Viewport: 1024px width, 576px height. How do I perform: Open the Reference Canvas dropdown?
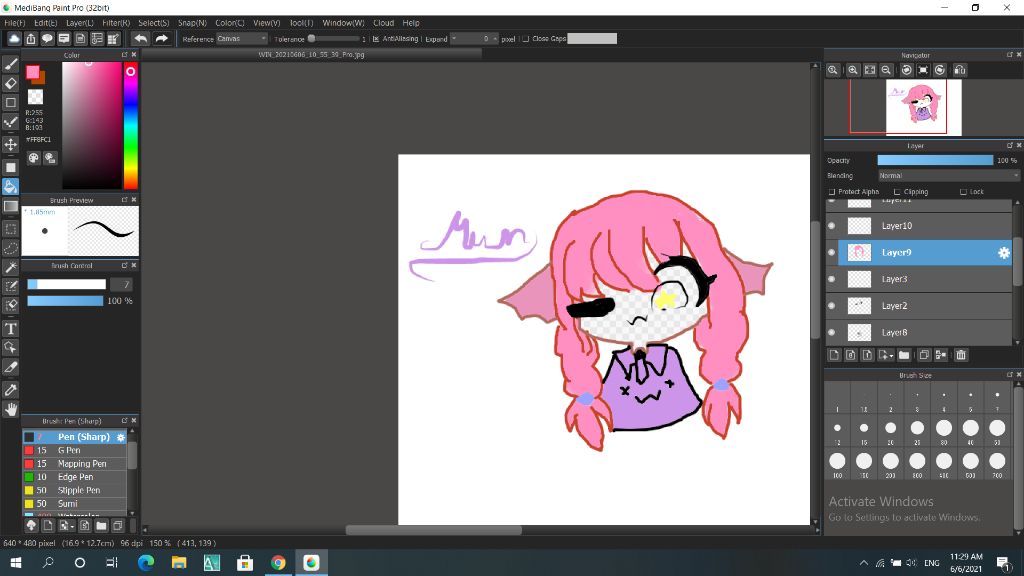(242, 39)
